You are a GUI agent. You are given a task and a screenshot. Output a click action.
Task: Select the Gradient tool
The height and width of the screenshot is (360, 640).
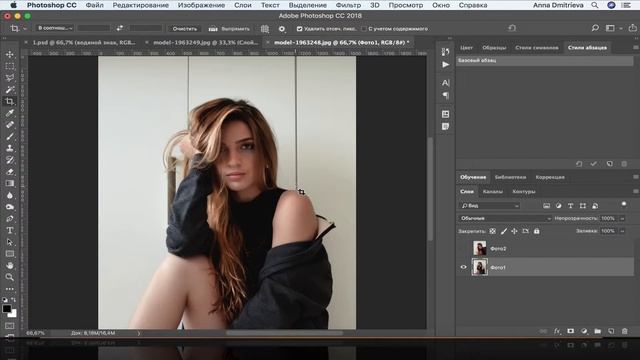pyautogui.click(x=10, y=183)
